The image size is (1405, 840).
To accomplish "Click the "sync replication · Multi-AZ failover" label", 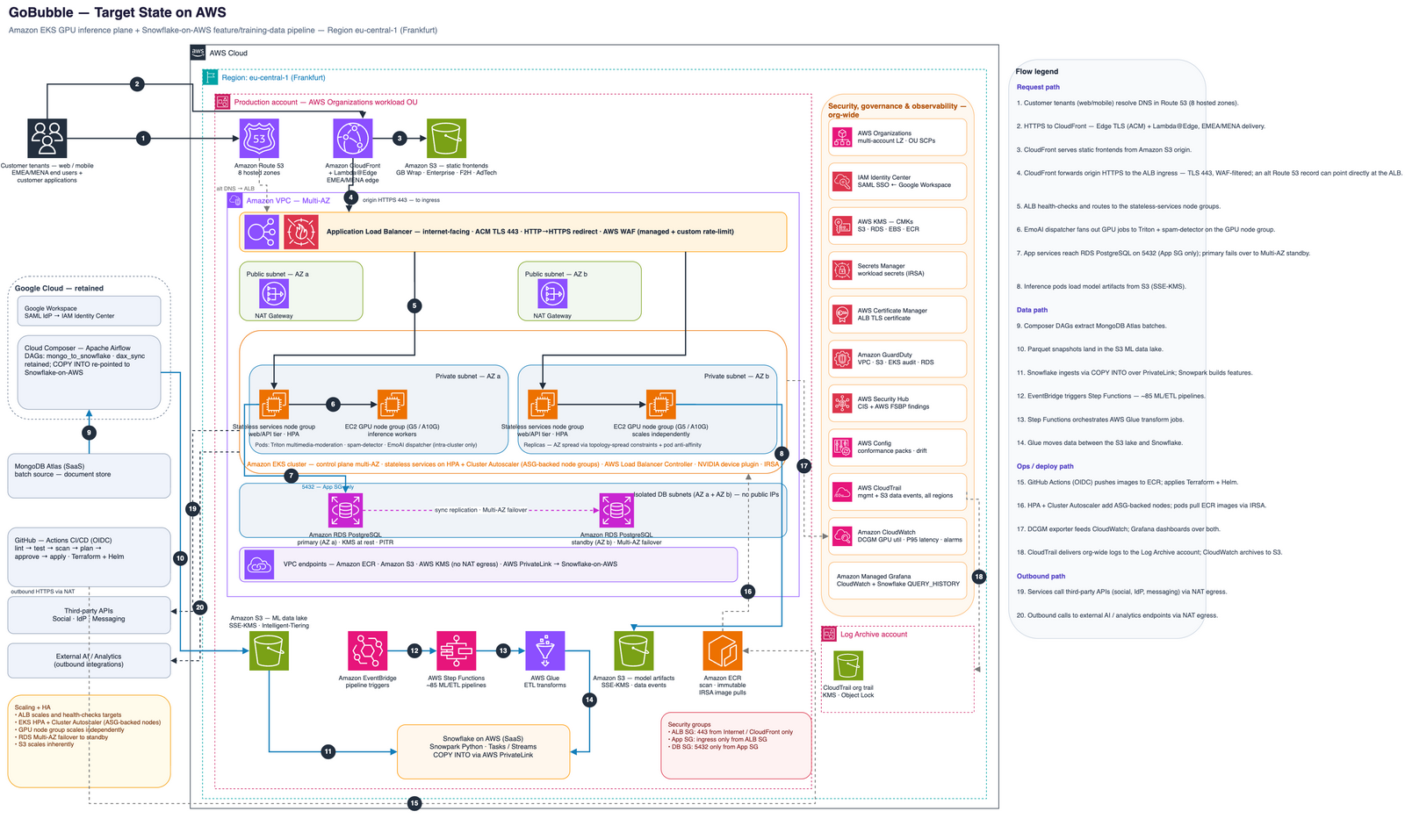I will (x=481, y=510).
